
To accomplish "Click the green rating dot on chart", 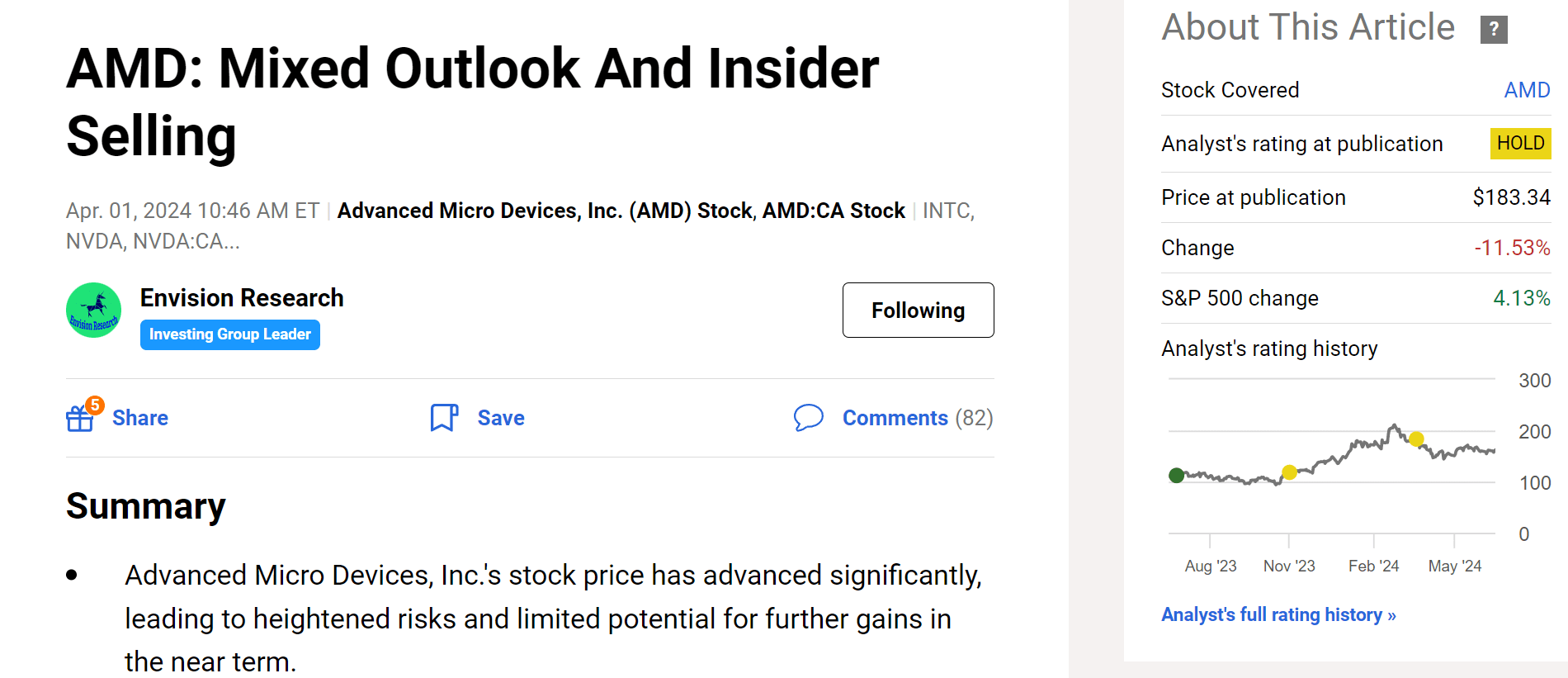I will tap(1177, 475).
